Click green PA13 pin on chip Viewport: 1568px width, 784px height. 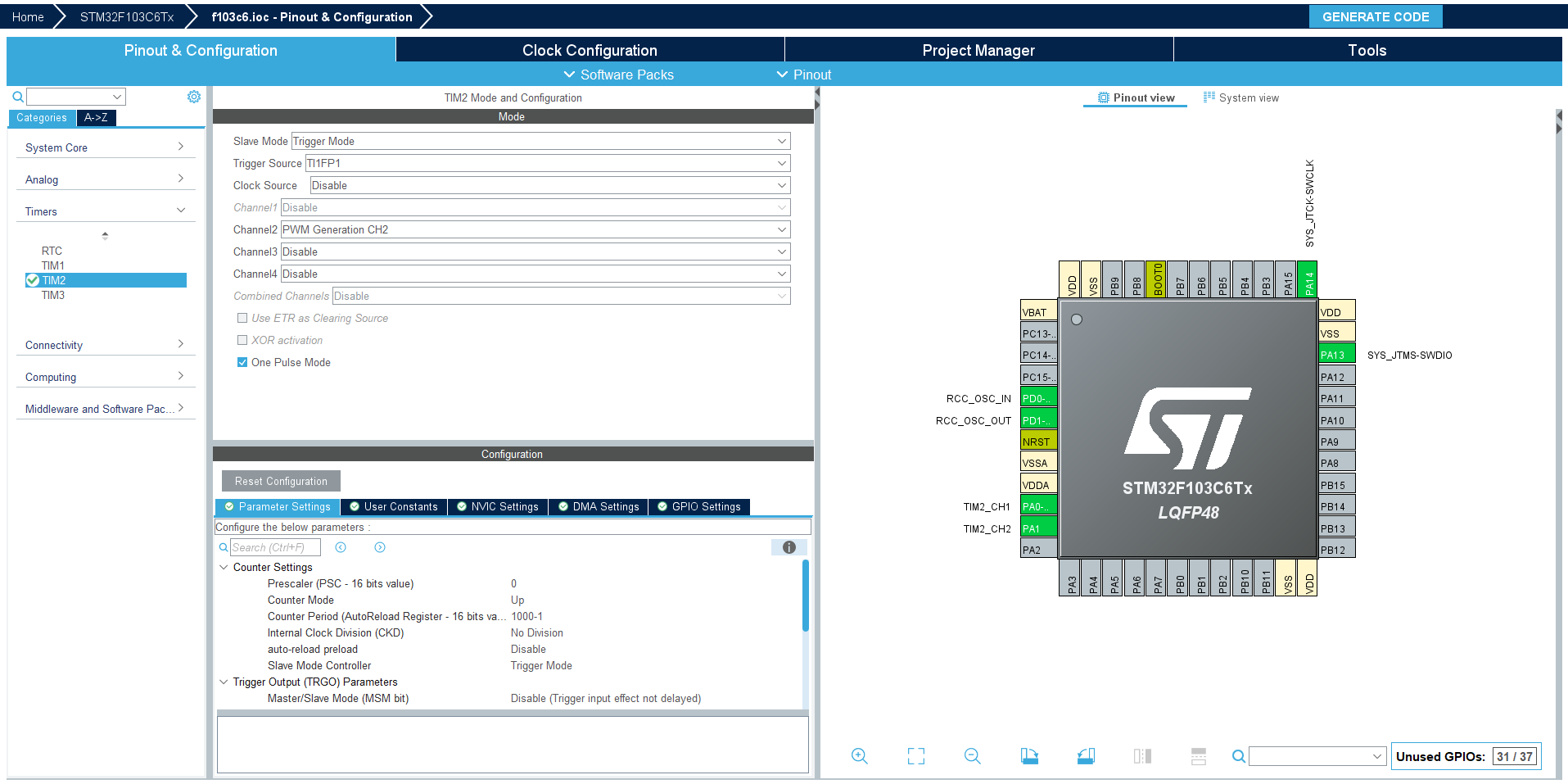coord(1337,355)
